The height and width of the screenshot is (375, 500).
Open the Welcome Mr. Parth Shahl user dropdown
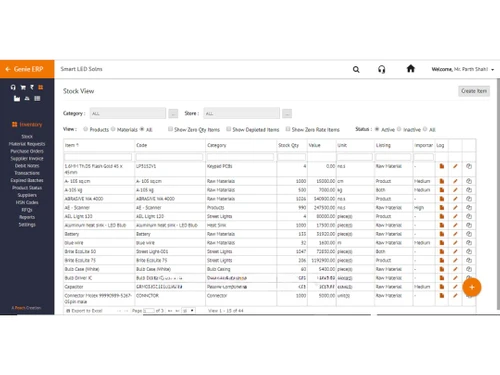coord(463,69)
